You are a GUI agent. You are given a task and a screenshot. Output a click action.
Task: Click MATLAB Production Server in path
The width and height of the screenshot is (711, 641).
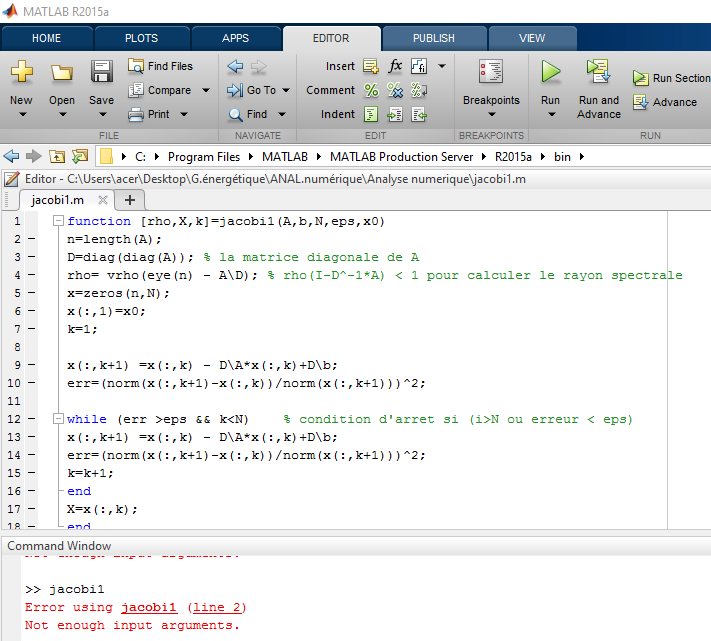[401, 157]
